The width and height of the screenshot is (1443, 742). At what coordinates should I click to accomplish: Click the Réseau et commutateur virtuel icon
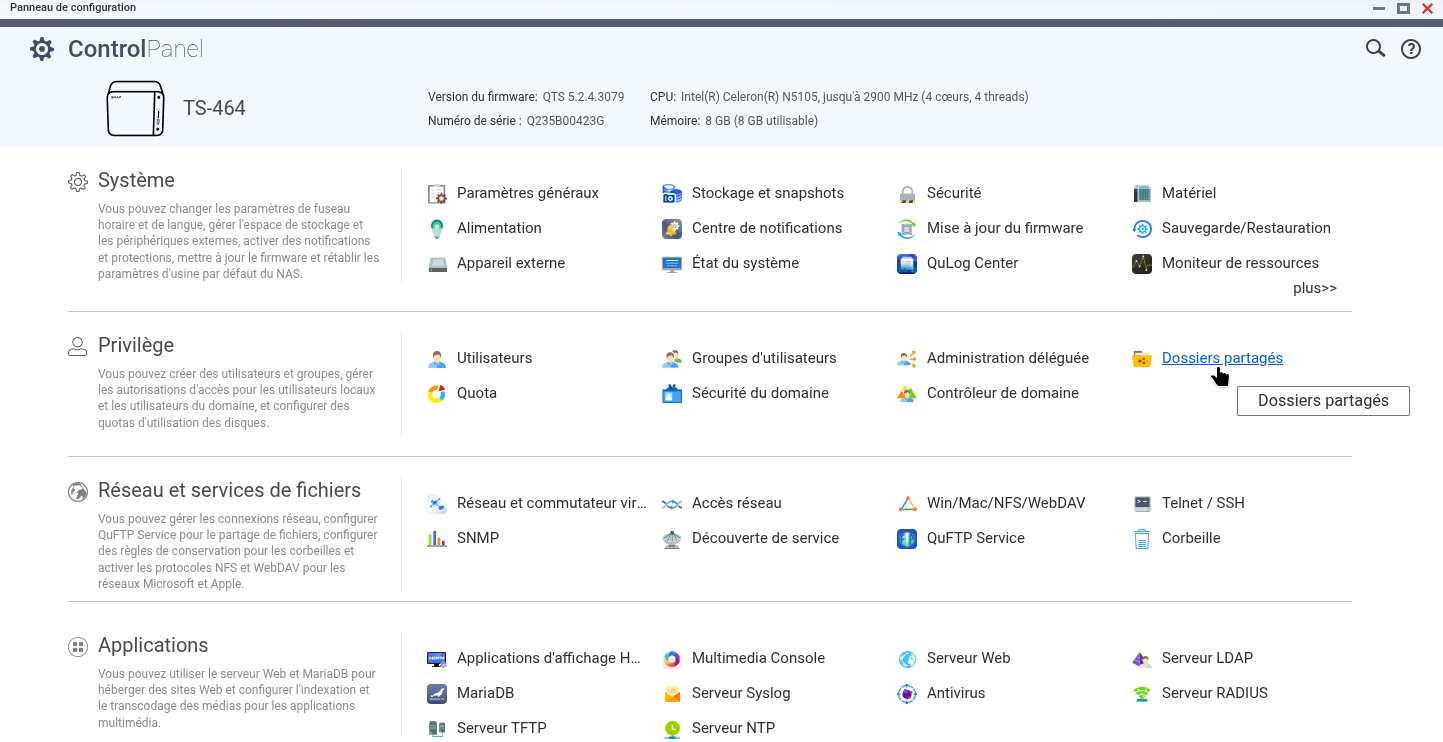pyautogui.click(x=437, y=503)
